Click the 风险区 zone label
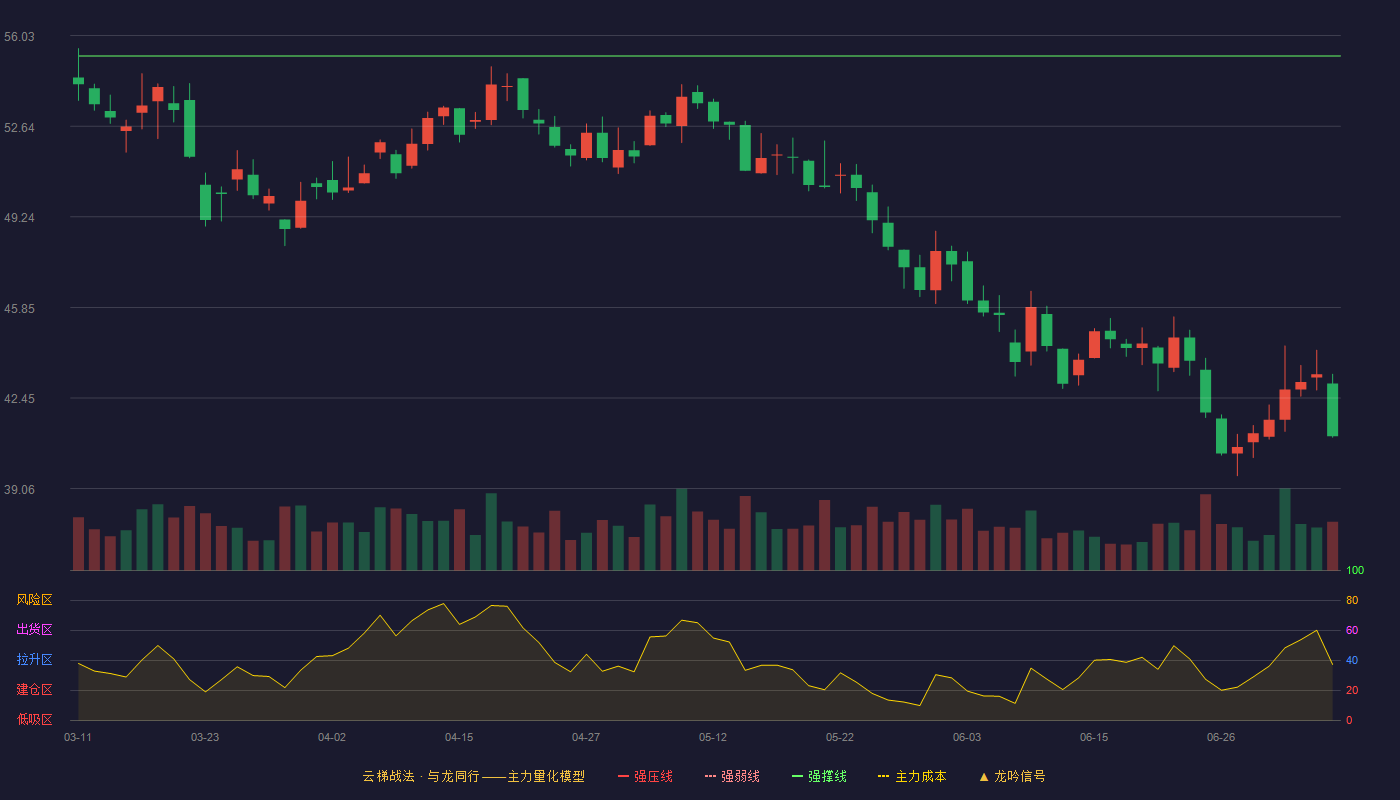The image size is (1400, 800). point(34,600)
